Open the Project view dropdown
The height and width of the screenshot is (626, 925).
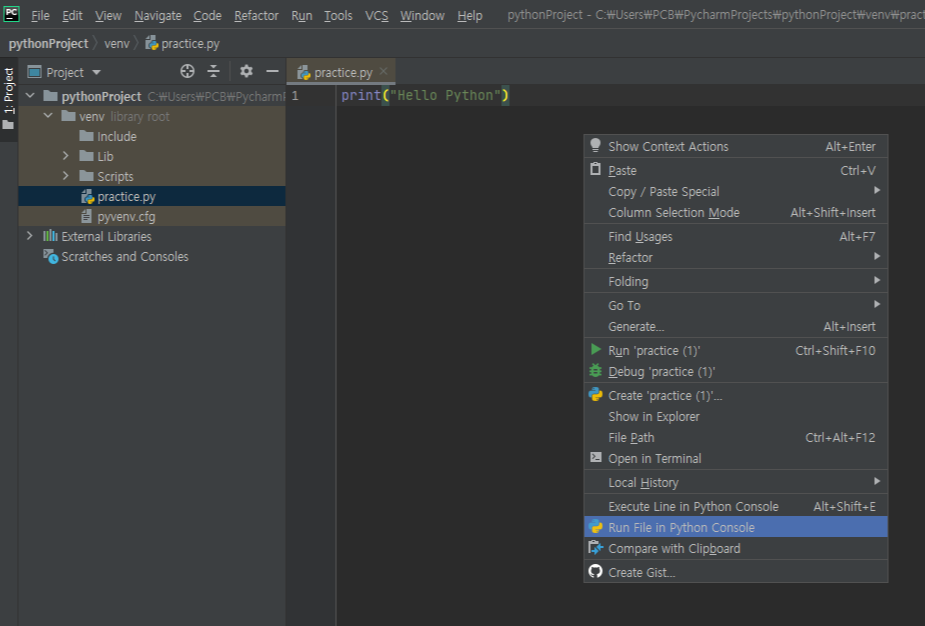(96, 73)
